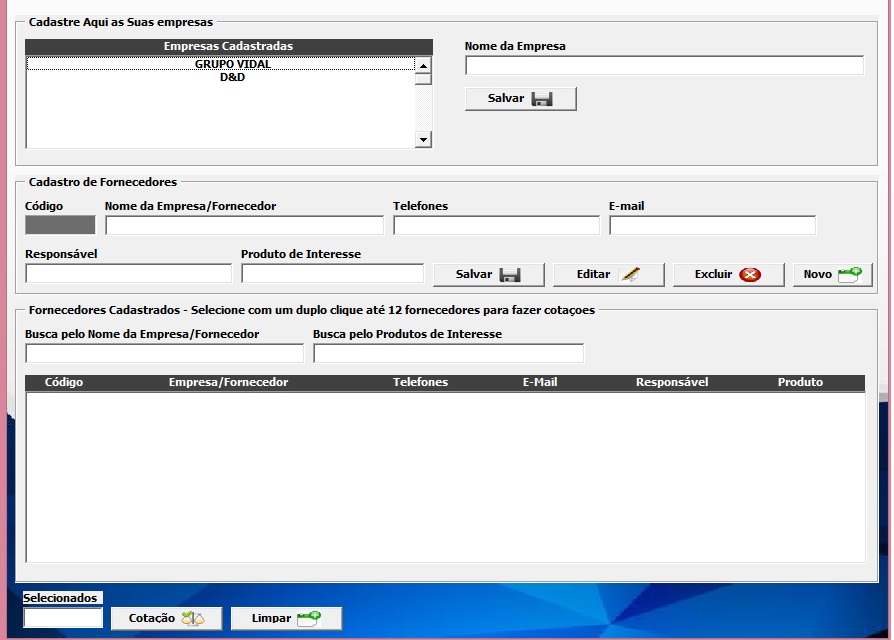Click the scales icon on Cotação button
The height and width of the screenshot is (640, 894).
tap(193, 618)
